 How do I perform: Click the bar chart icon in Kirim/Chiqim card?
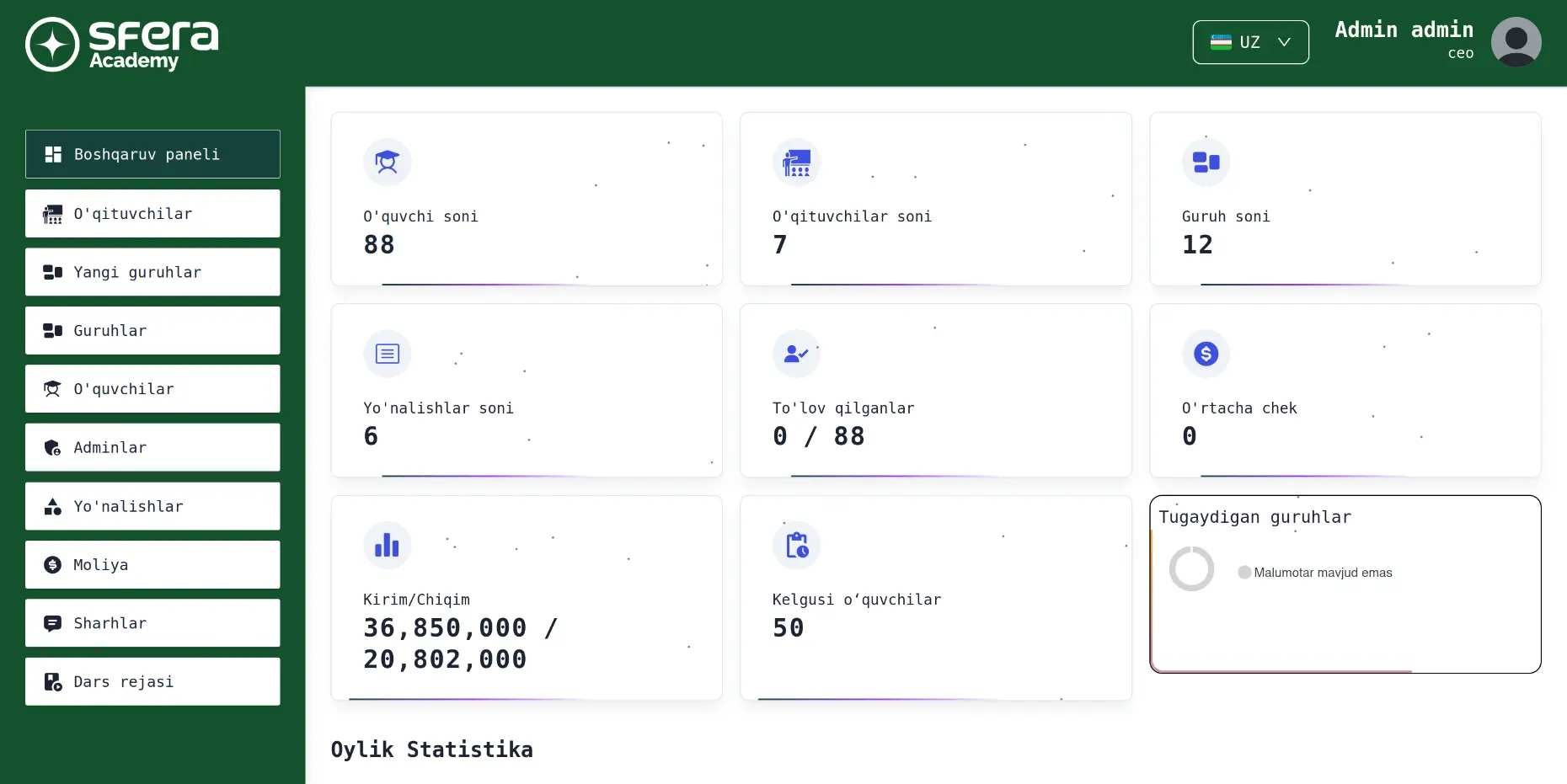pyautogui.click(x=388, y=546)
